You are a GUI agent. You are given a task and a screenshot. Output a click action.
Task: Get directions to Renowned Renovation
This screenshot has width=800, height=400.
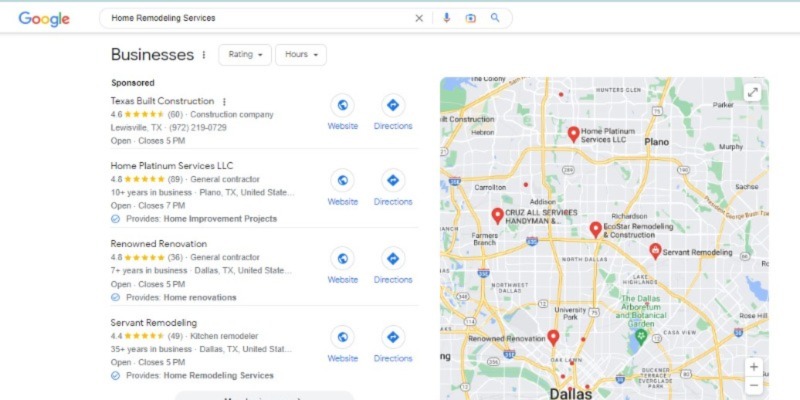pos(393,259)
